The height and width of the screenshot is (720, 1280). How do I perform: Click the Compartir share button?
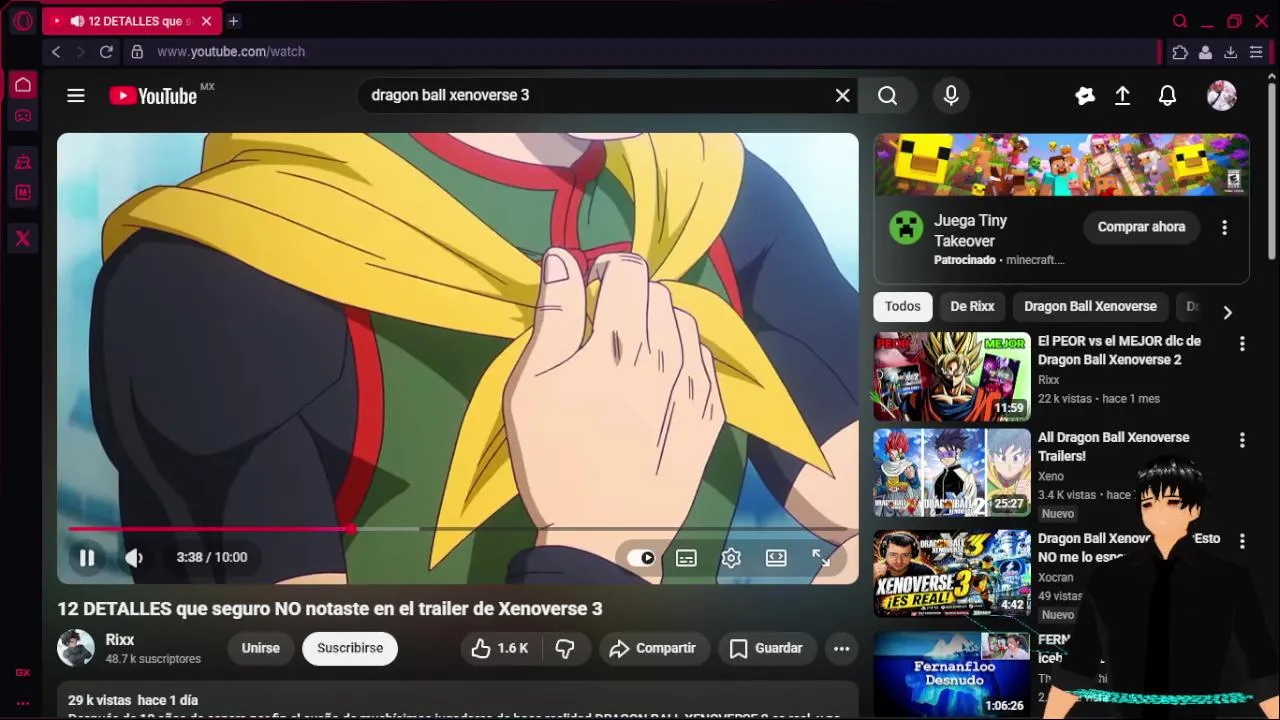[654, 648]
